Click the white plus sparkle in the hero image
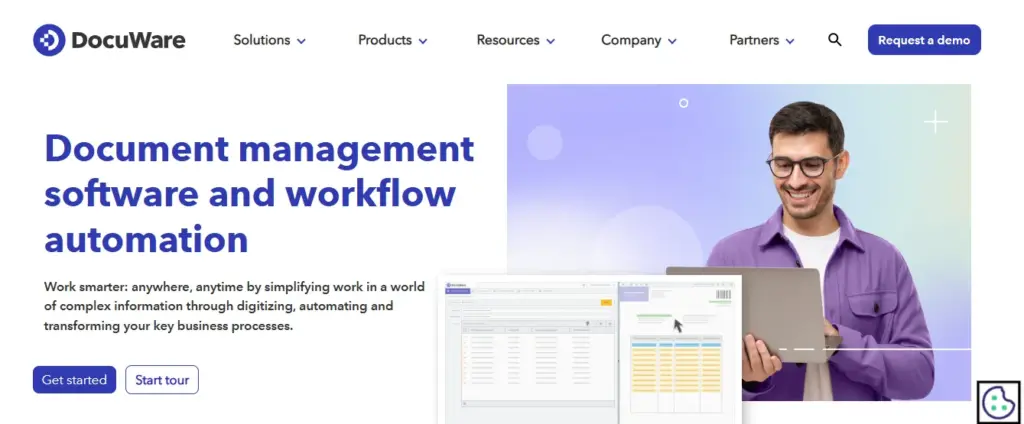Image resolution: width=1024 pixels, height=424 pixels. coord(936,122)
